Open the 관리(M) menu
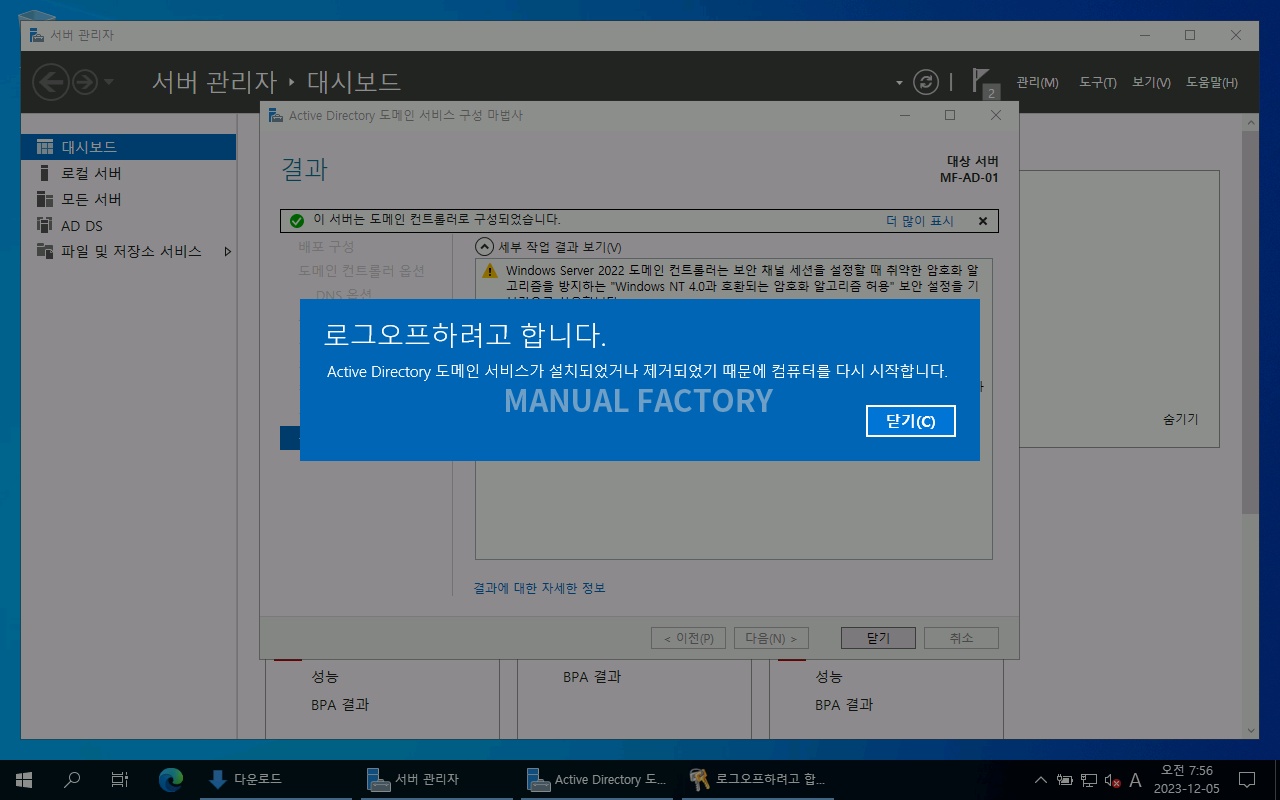 [x=1037, y=82]
